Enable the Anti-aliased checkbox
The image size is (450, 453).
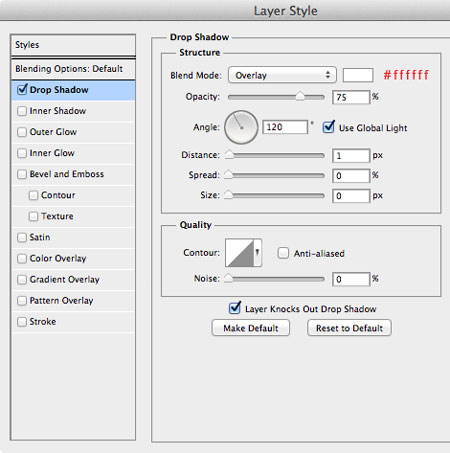[x=283, y=253]
